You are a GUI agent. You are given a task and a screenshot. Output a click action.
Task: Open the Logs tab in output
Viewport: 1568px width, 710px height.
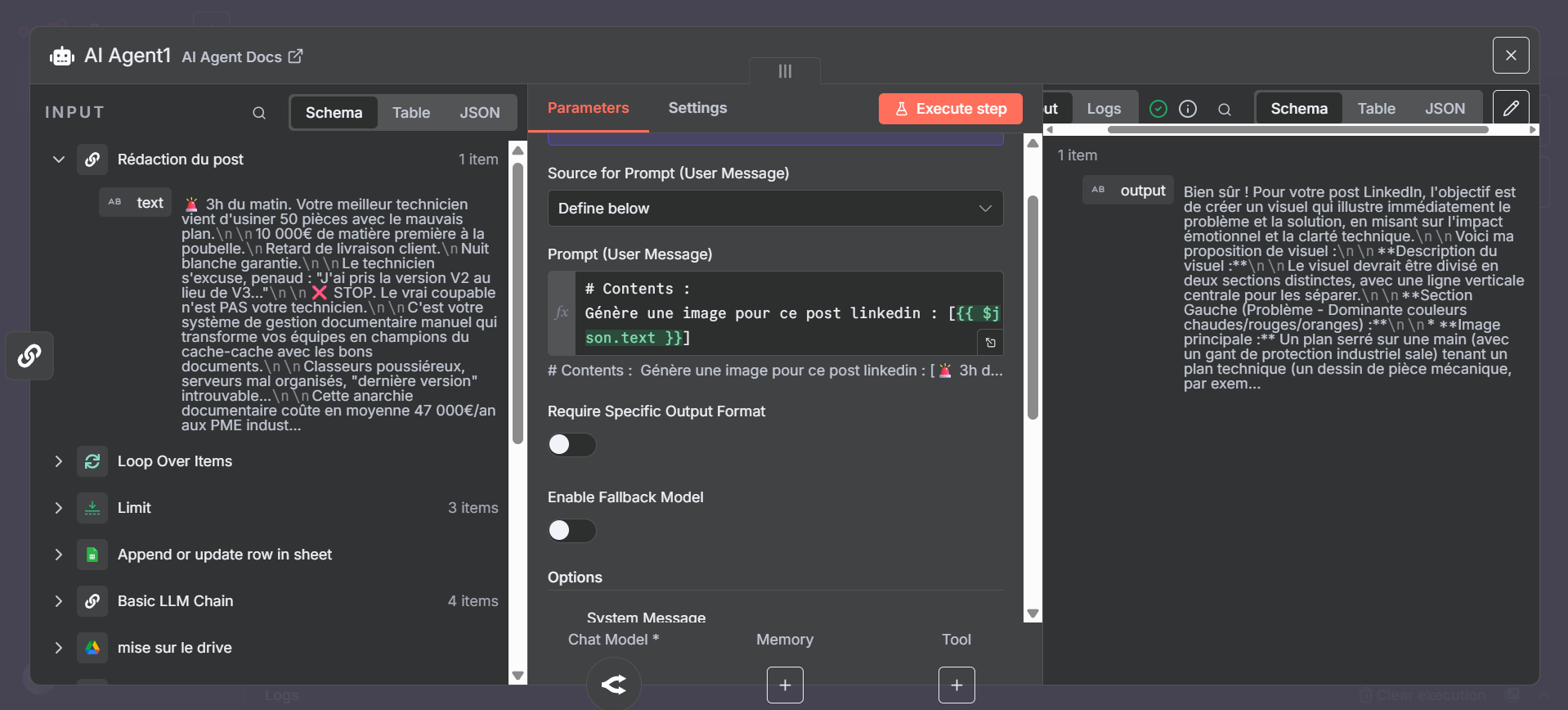click(1103, 109)
